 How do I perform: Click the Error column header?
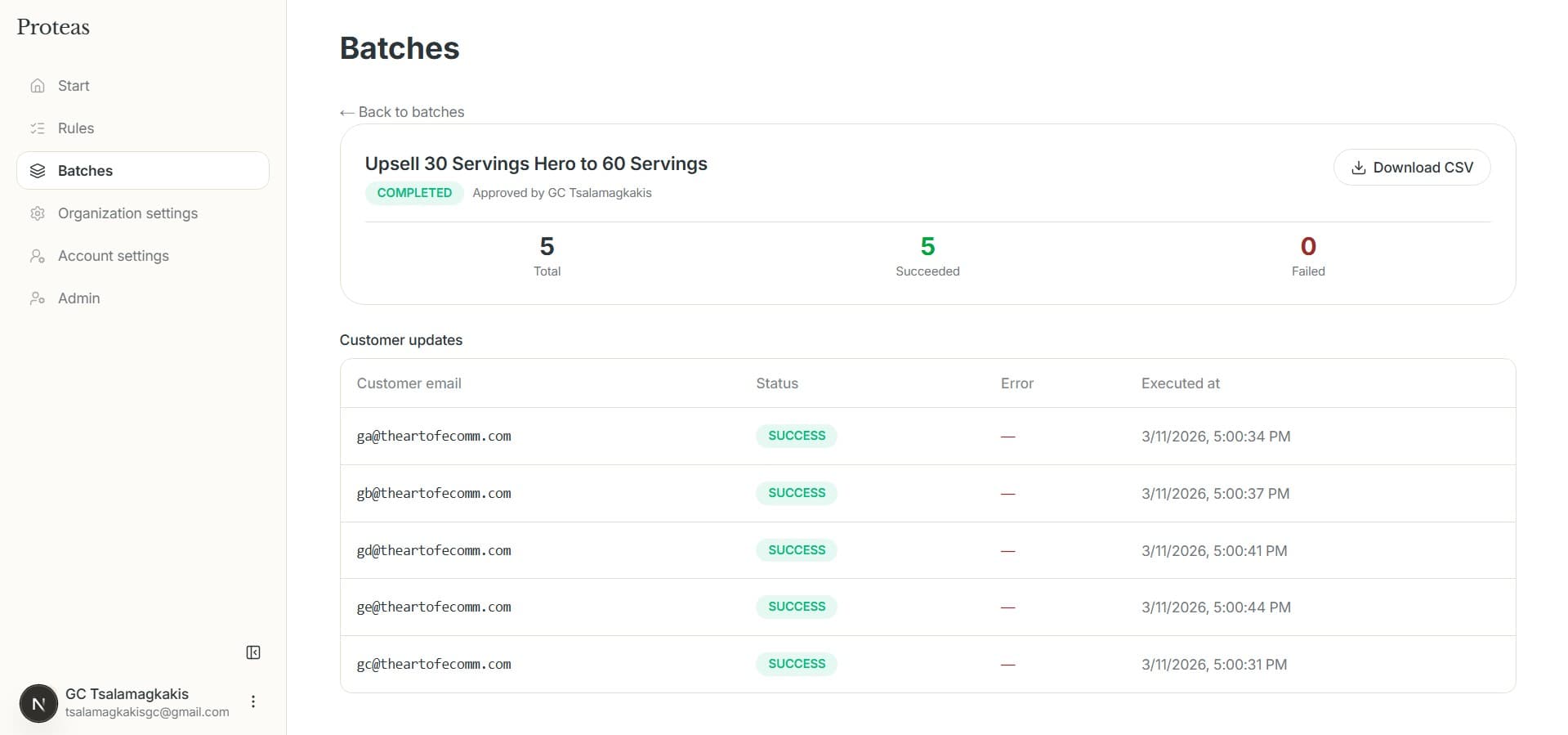pos(1017,383)
